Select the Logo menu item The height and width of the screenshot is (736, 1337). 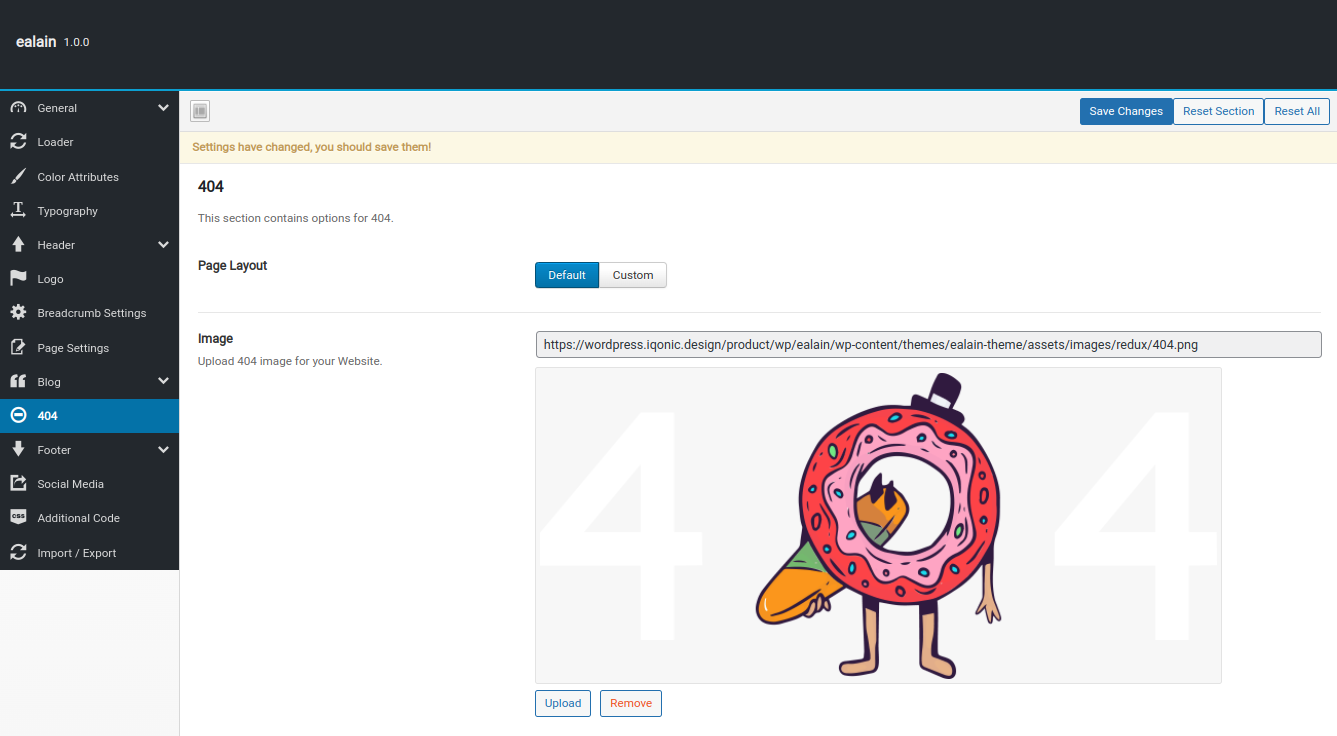coord(89,279)
